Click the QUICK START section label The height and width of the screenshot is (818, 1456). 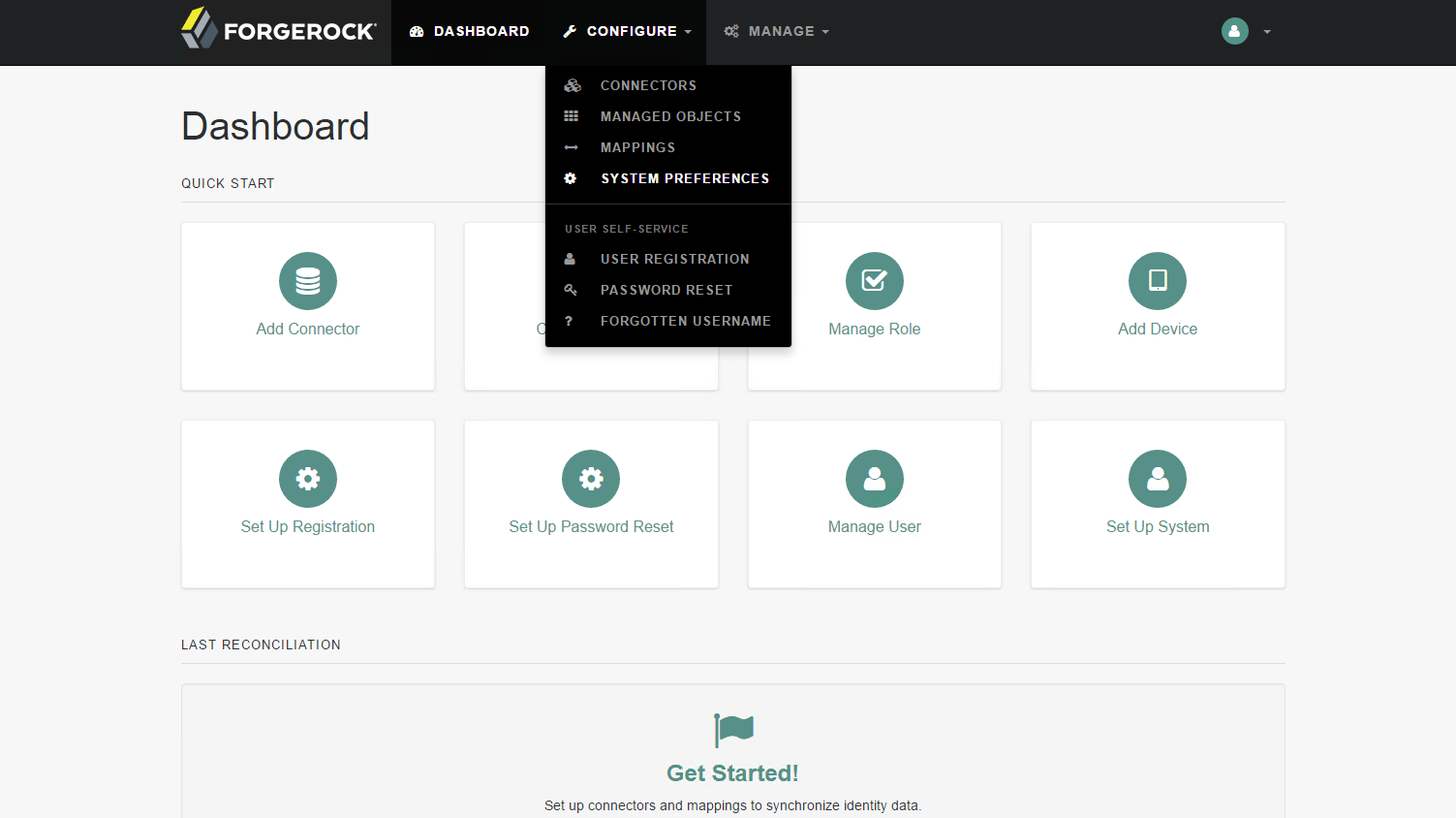click(x=228, y=183)
